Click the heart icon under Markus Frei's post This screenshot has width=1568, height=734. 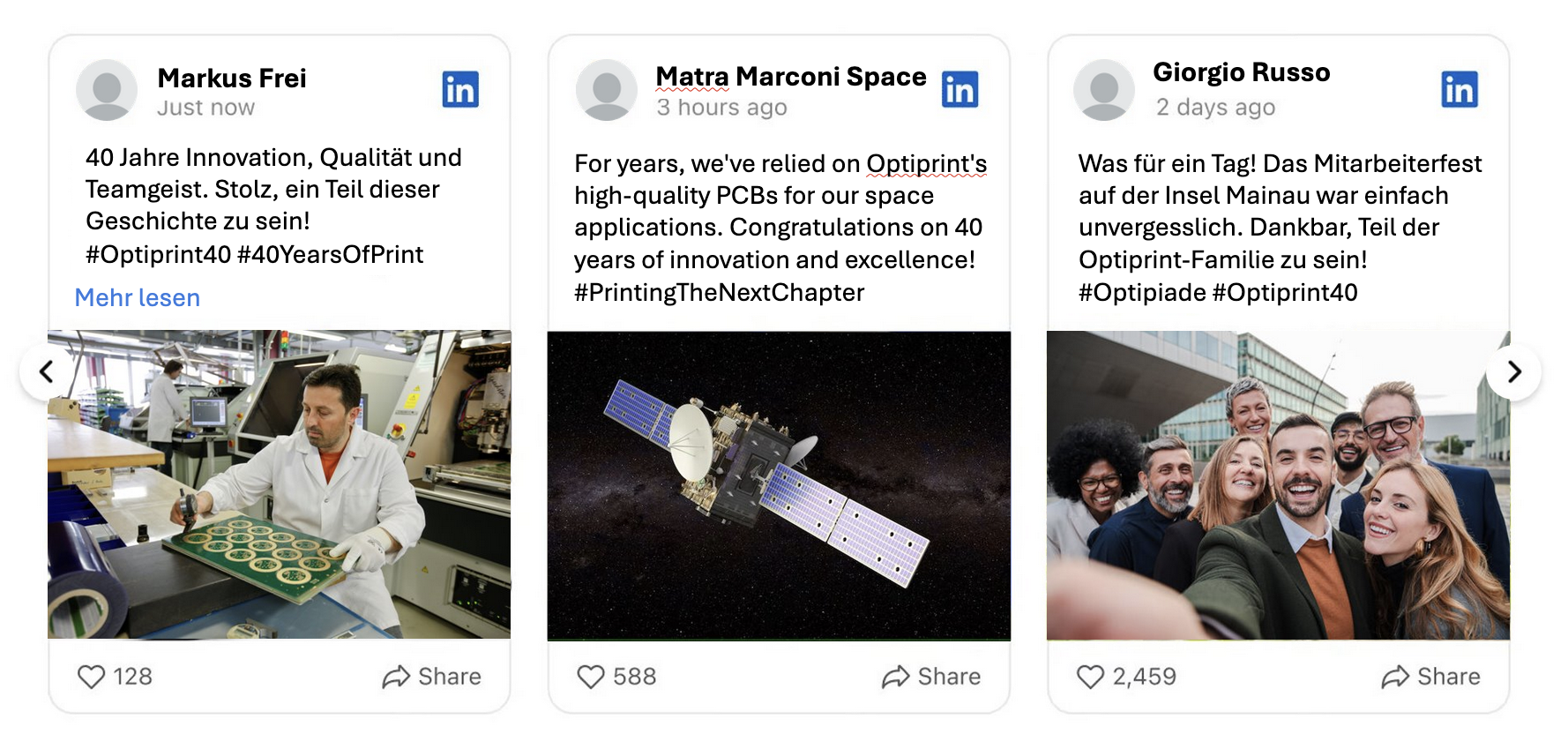pyautogui.click(x=91, y=677)
